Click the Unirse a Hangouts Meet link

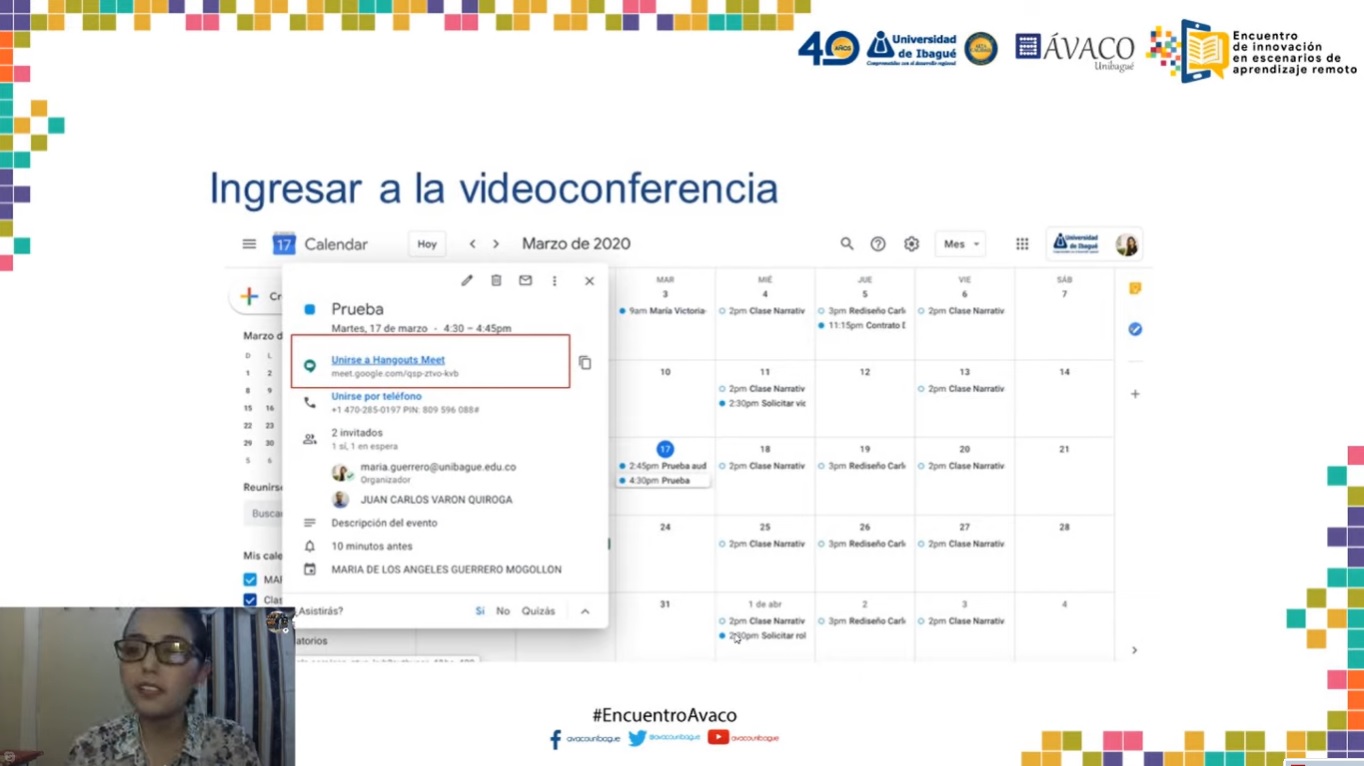(388, 360)
